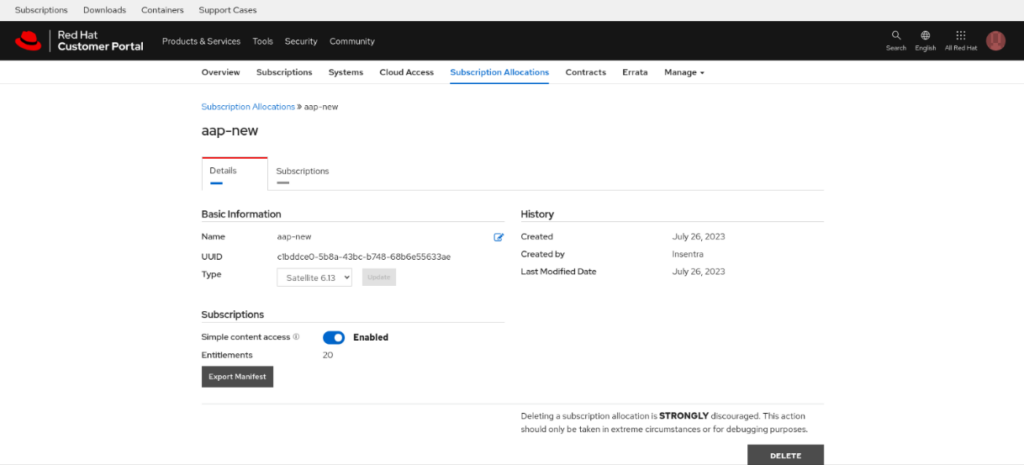
Task: Open the Search magnifier icon
Action: (896, 36)
